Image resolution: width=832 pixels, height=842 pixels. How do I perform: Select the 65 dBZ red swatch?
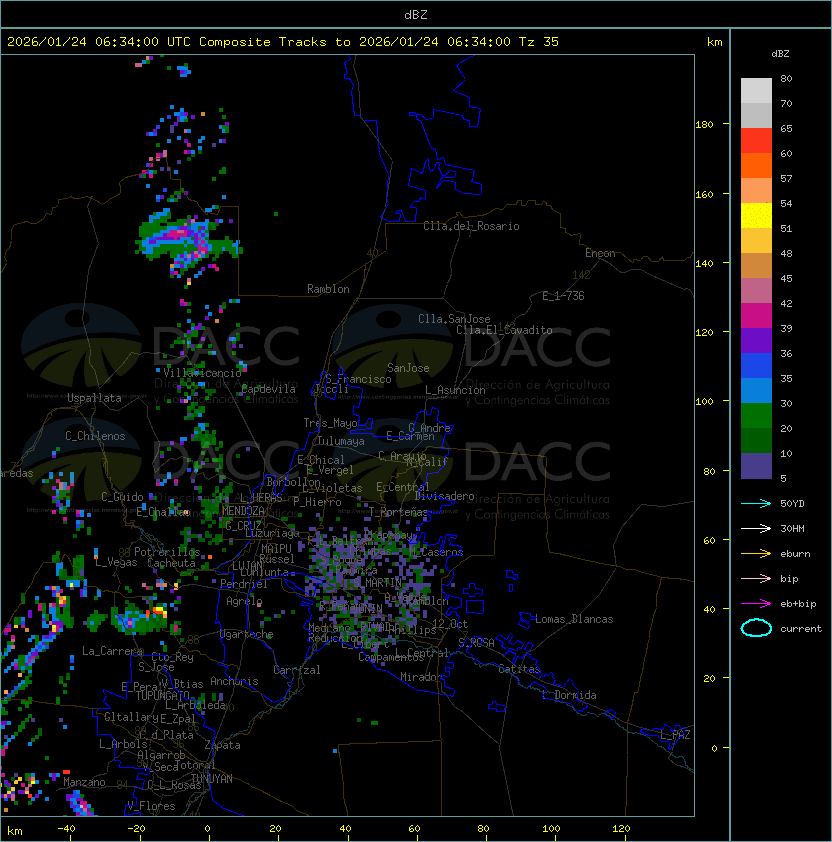click(756, 140)
